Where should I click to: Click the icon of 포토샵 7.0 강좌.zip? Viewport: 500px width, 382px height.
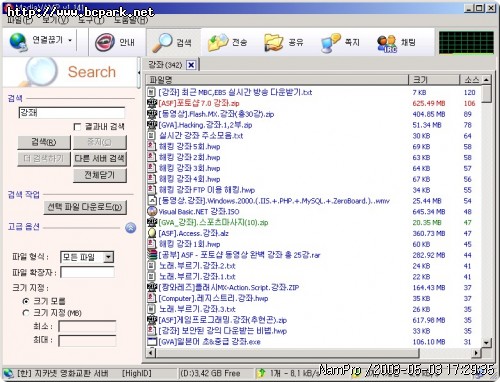click(152, 103)
